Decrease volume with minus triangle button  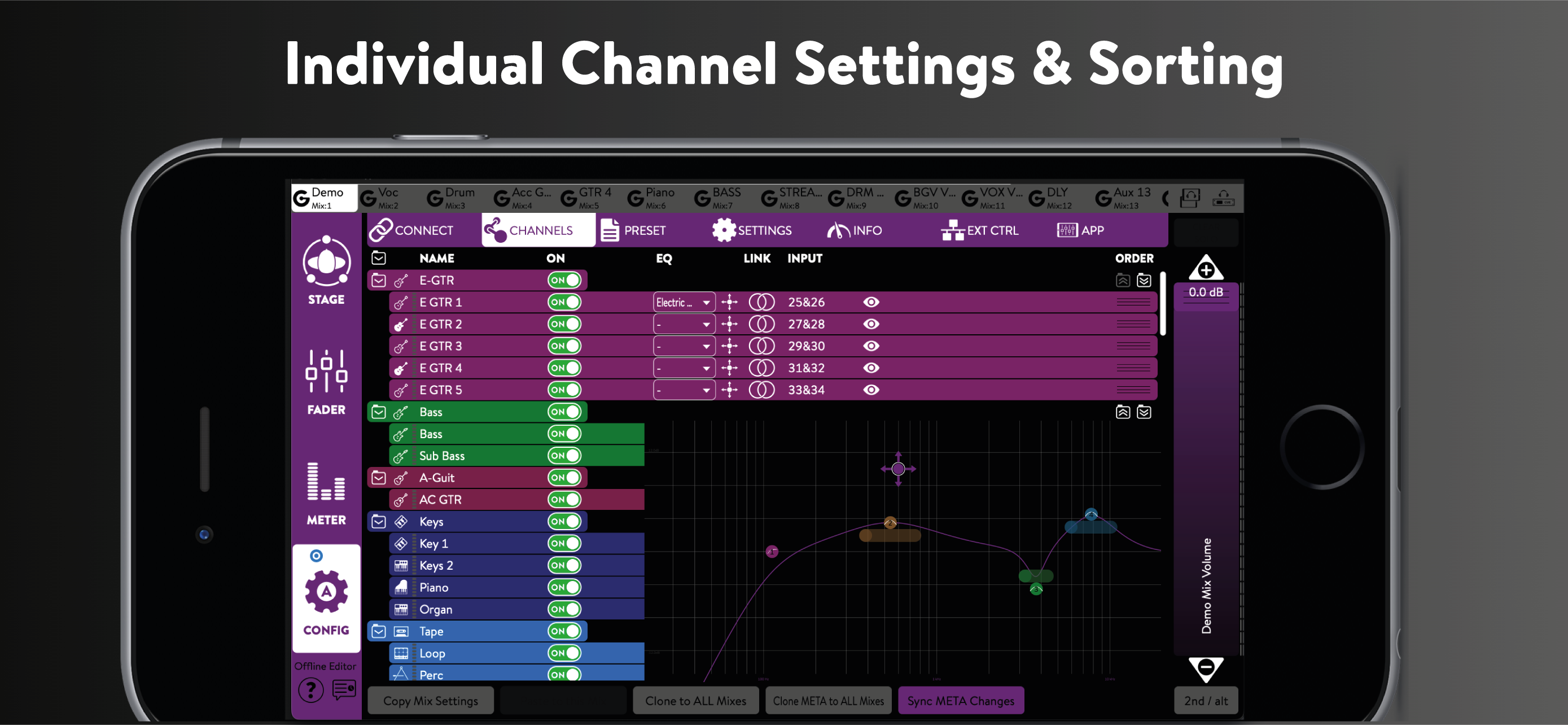click(x=1206, y=670)
